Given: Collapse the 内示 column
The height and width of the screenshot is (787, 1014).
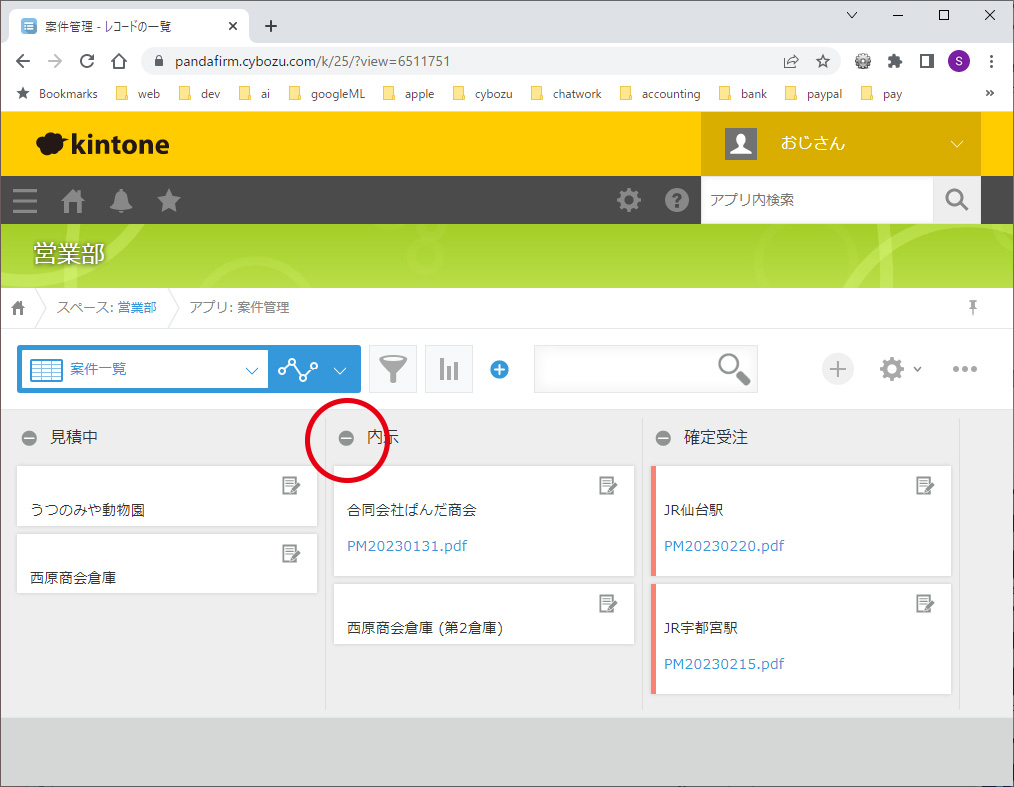Looking at the screenshot, I should click(x=346, y=438).
